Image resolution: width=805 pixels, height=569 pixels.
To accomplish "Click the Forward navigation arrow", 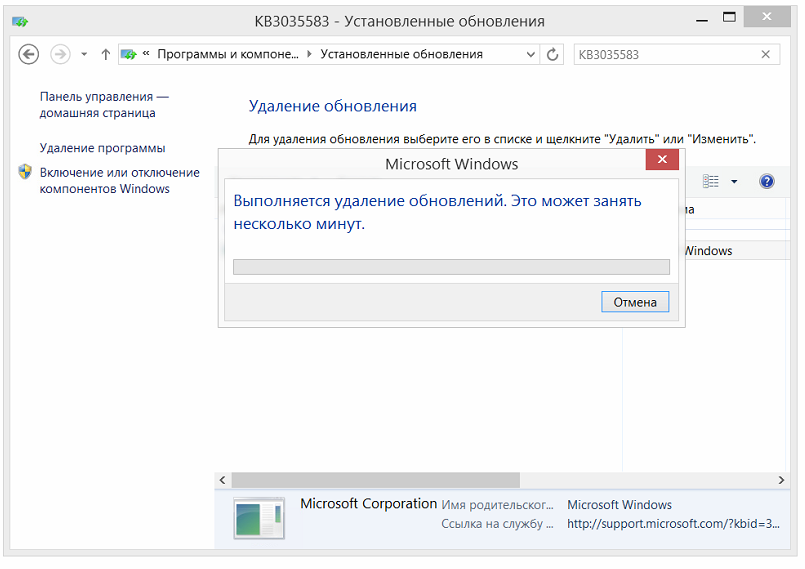I will (60, 55).
